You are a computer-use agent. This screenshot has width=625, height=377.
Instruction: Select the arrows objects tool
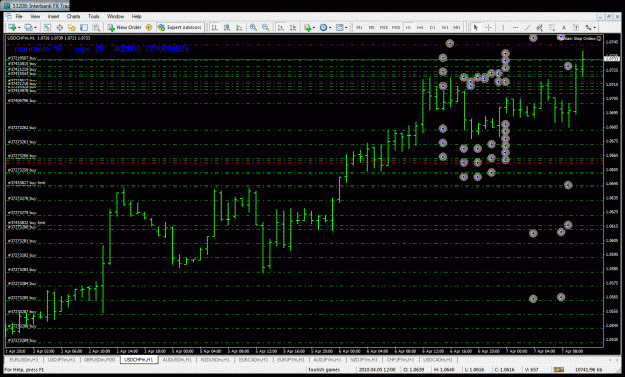coord(588,27)
